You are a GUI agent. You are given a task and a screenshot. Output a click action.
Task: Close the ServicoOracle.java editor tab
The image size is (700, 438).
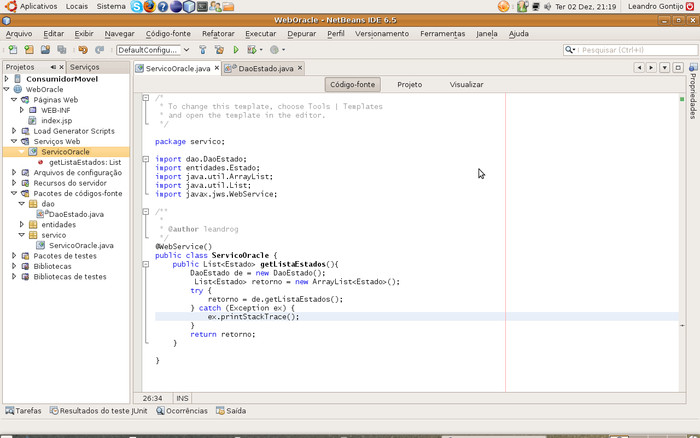click(x=217, y=68)
